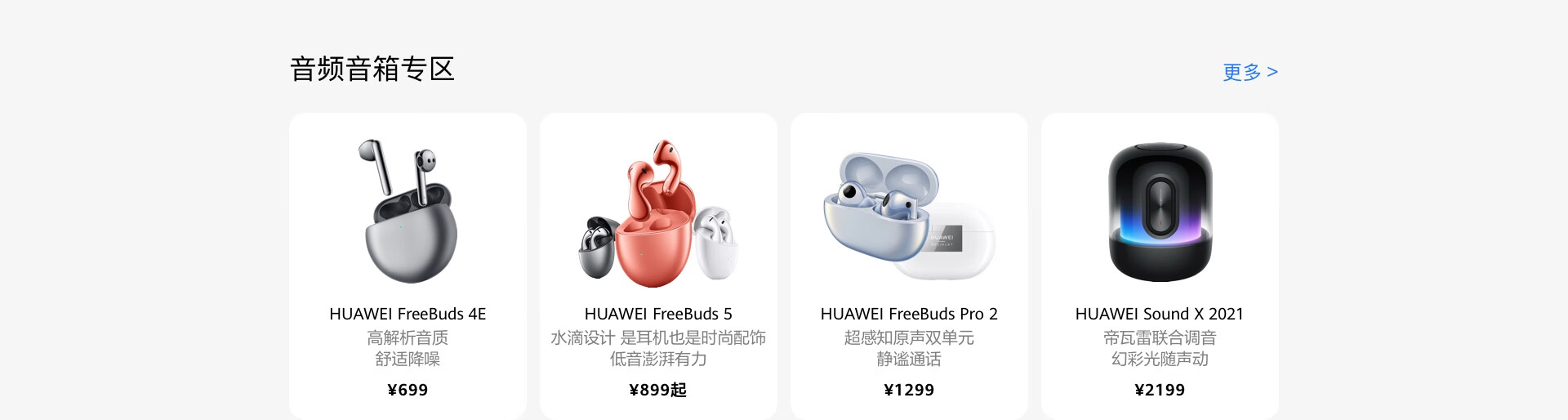Image resolution: width=1568 pixels, height=420 pixels.
Task: Open the HUAWEI FreeBuds 4E title
Action: (408, 314)
